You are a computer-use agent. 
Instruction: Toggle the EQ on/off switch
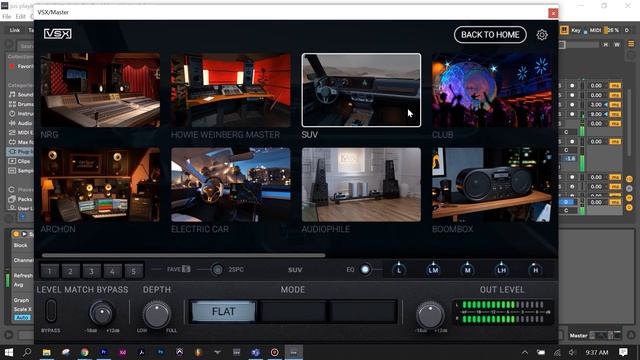point(365,269)
